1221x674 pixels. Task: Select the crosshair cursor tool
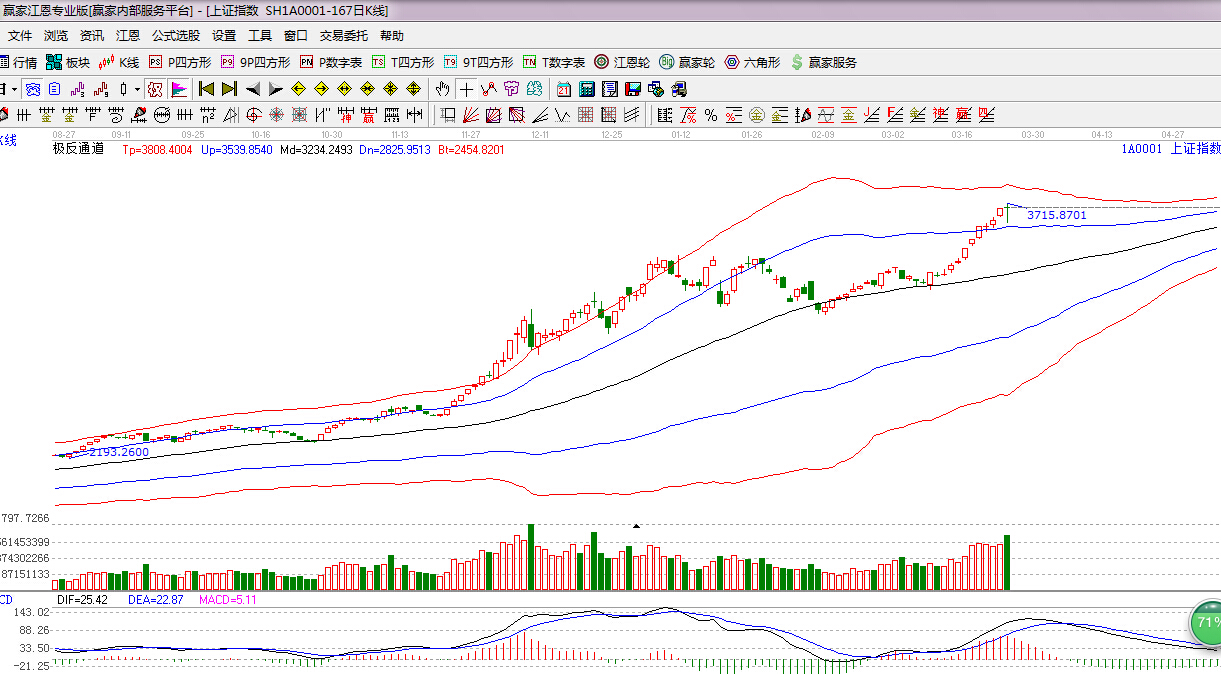pyautogui.click(x=466, y=89)
